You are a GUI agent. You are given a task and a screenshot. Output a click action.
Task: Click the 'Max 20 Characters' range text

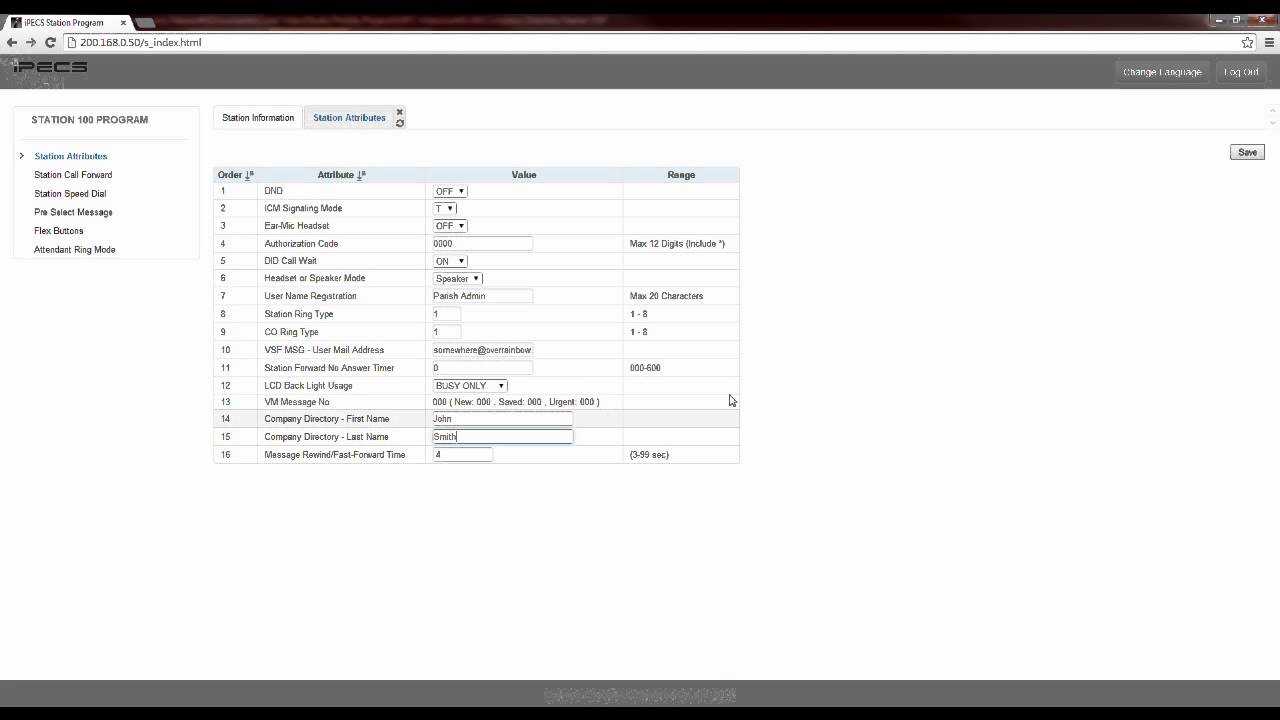pyautogui.click(x=667, y=296)
